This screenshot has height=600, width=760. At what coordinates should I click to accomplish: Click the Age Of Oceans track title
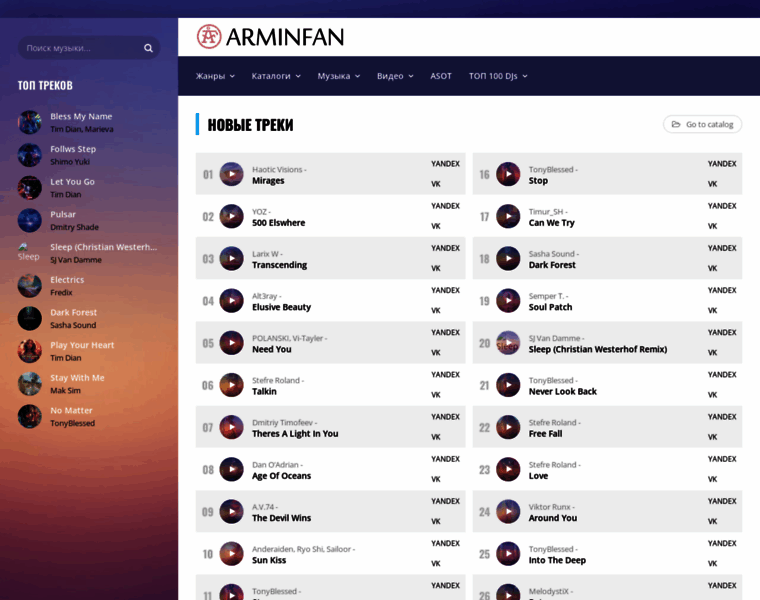pyautogui.click(x=281, y=476)
